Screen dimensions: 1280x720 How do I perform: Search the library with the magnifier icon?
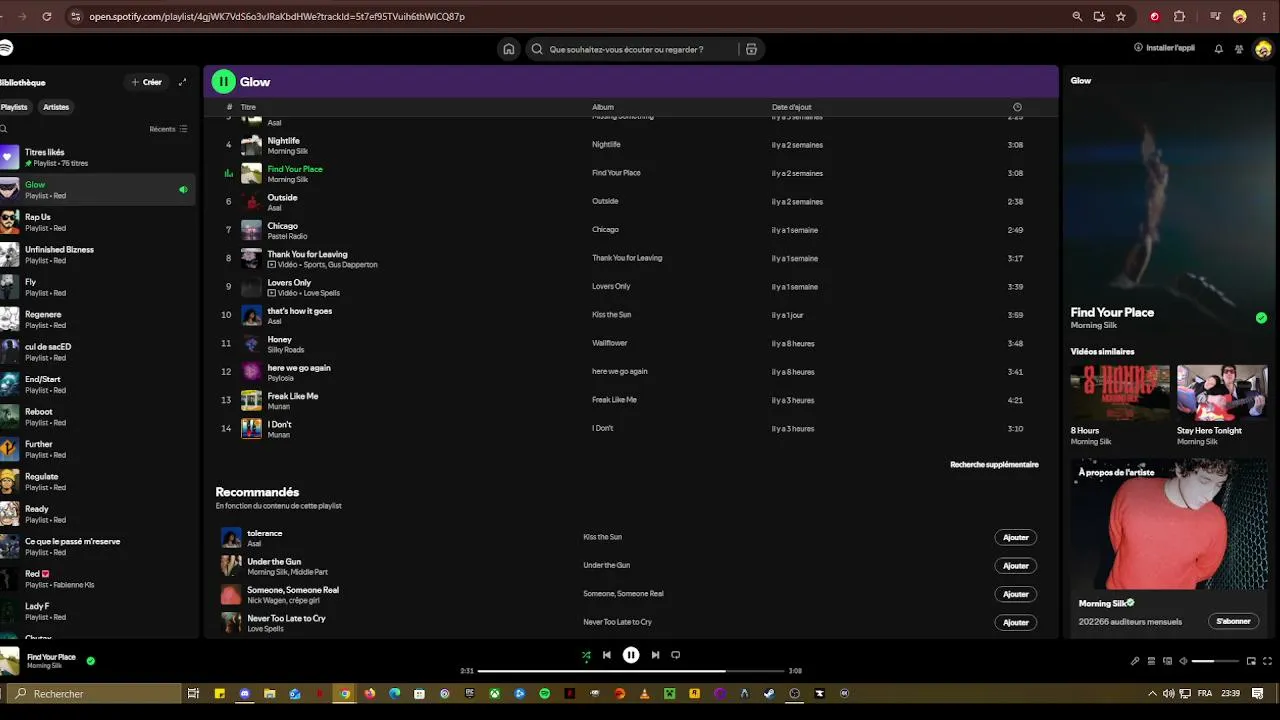point(4,129)
